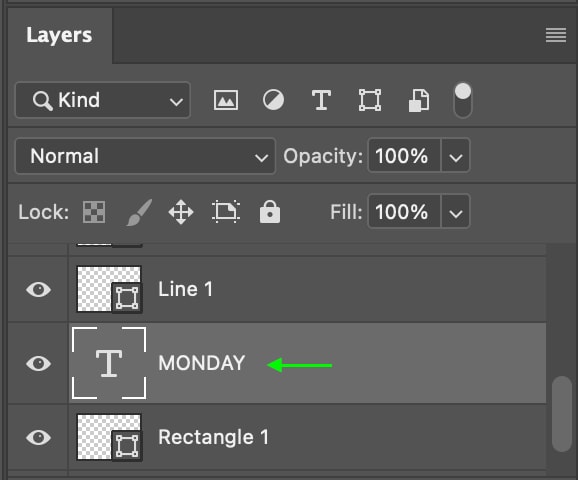Image resolution: width=578 pixels, height=480 pixels.
Task: Lock image pixels brush icon
Action: (x=139, y=212)
